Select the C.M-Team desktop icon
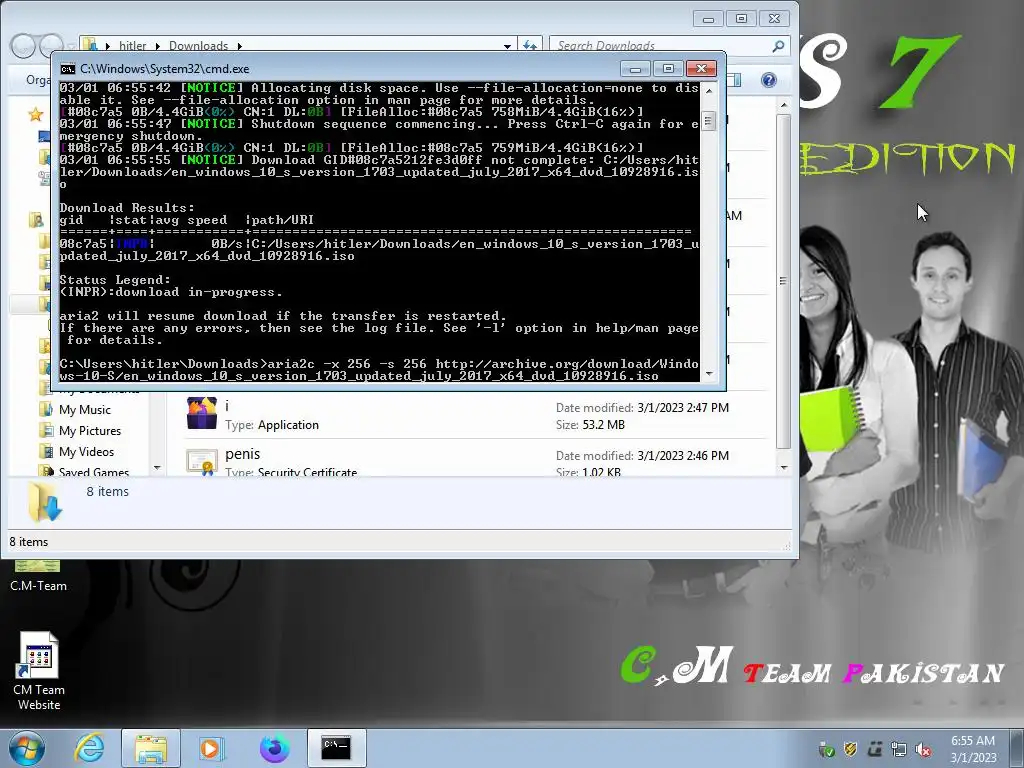The height and width of the screenshot is (768, 1024). pos(39,576)
